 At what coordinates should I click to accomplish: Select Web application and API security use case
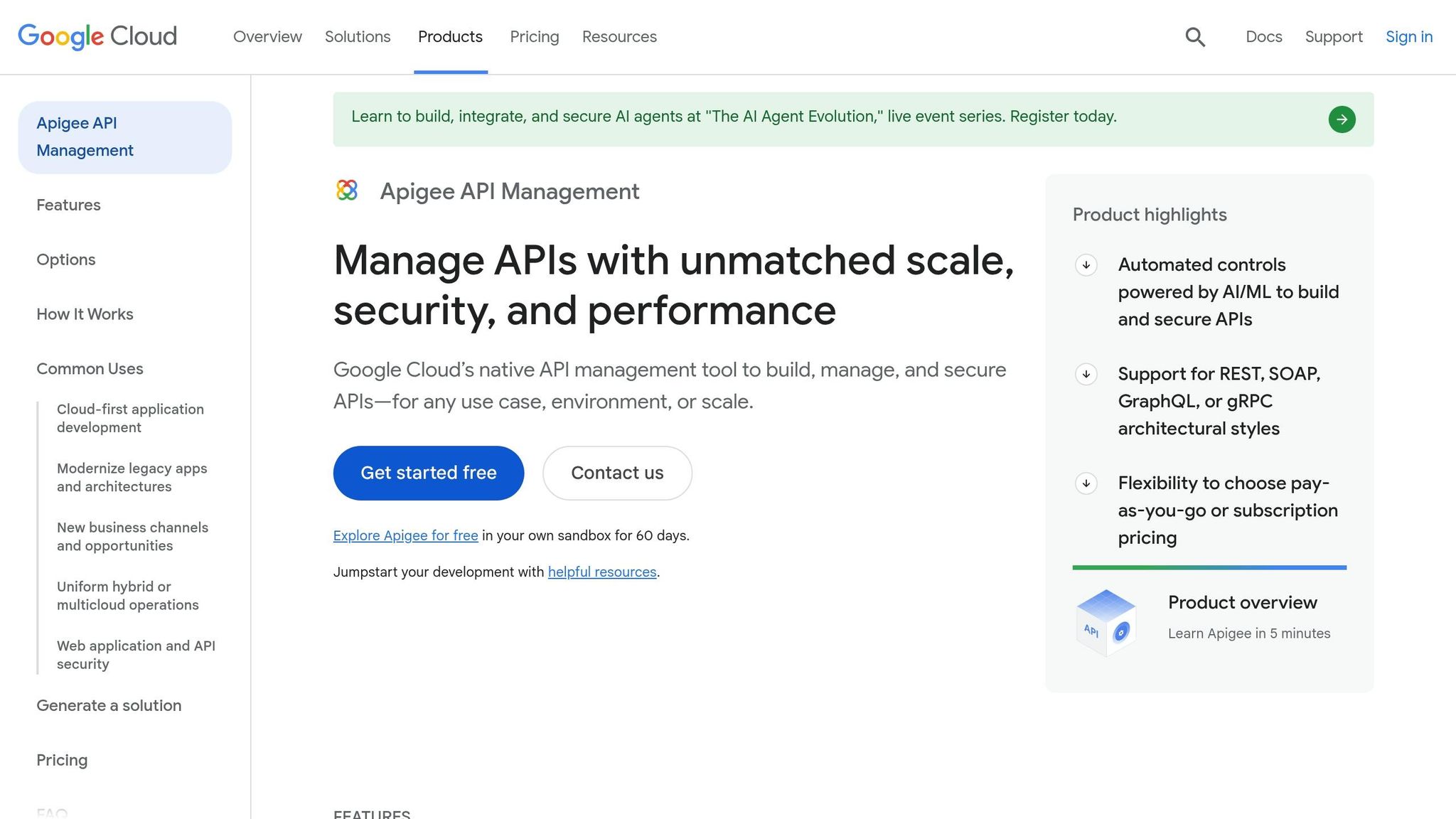(136, 654)
